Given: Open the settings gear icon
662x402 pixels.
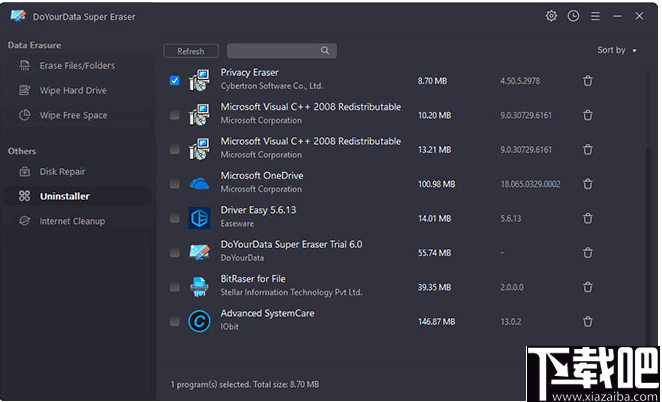Looking at the screenshot, I should (x=551, y=16).
